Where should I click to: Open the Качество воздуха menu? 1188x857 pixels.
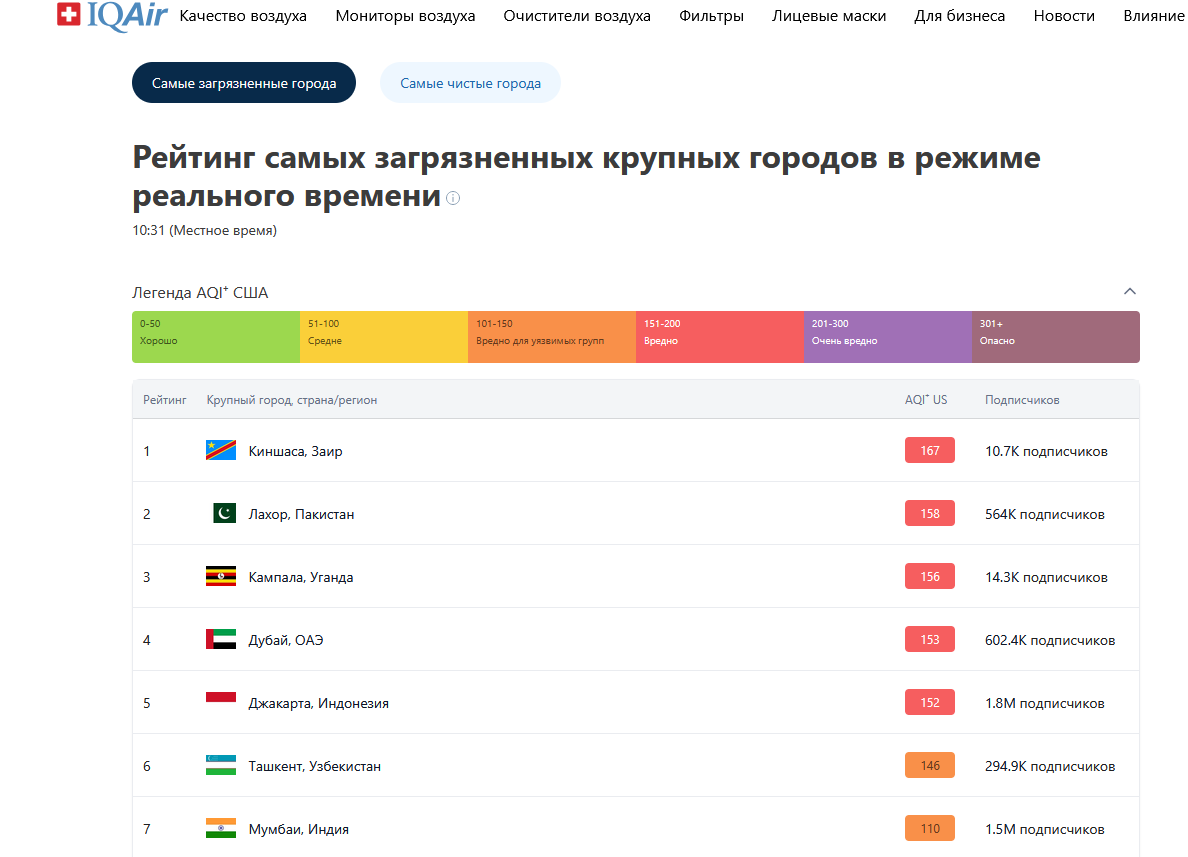(243, 16)
